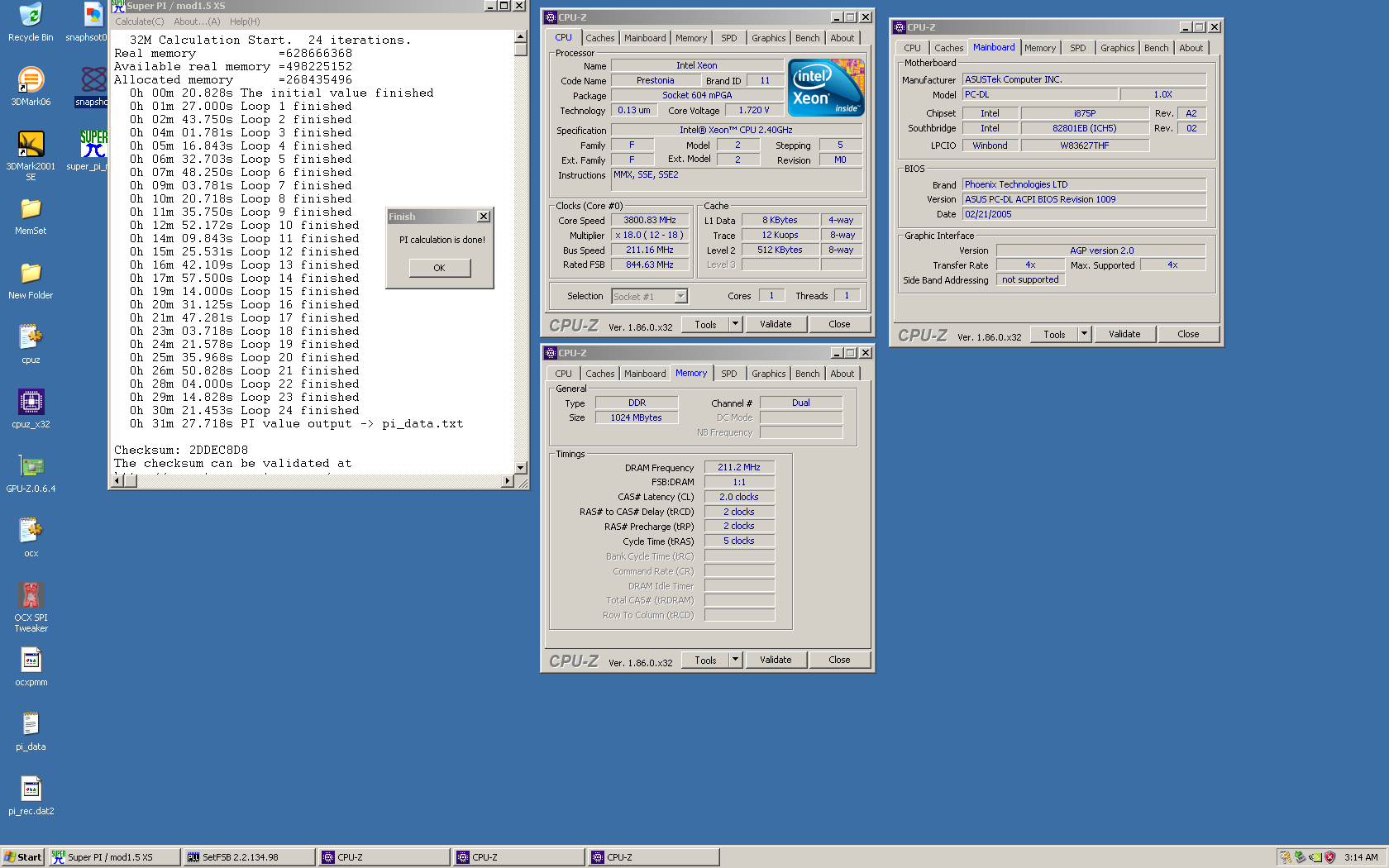Click the Core Speed value 3800.83 MHz
This screenshot has width=1389, height=868.
650,221
